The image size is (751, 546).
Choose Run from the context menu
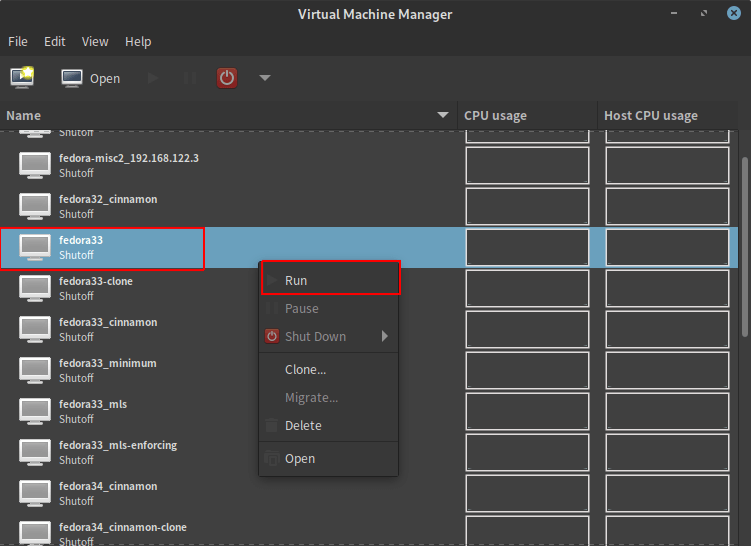(x=329, y=280)
